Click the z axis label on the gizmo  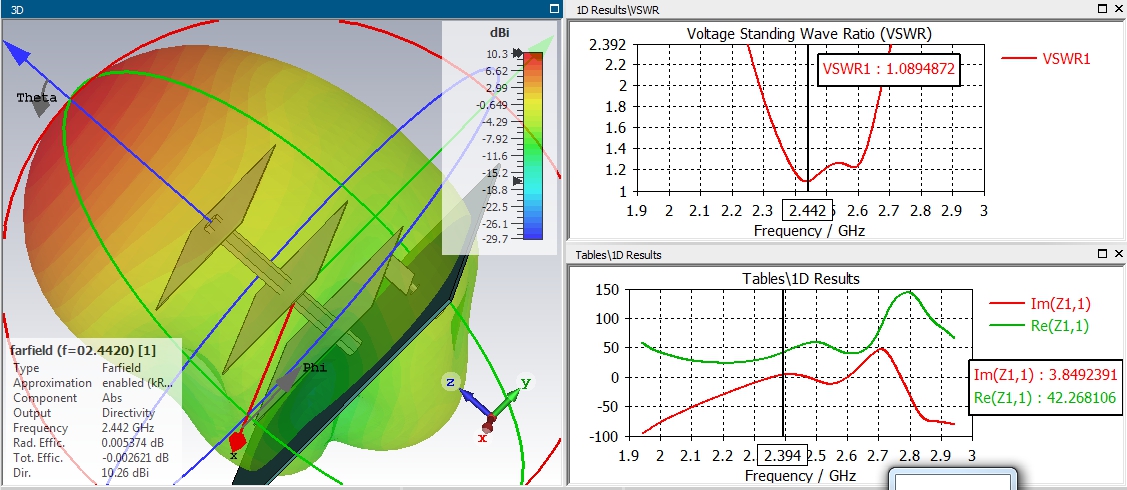(450, 382)
